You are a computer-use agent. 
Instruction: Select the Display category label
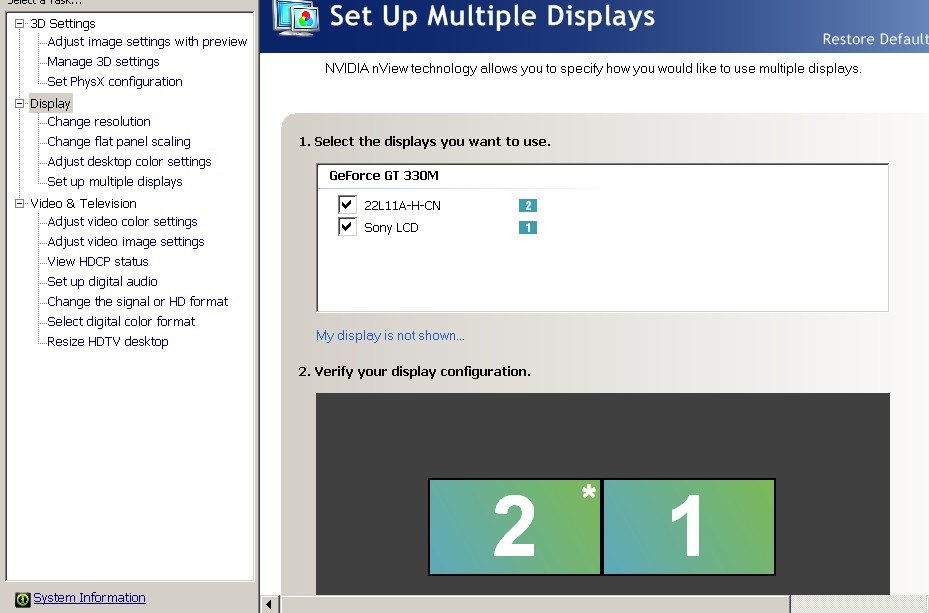point(50,104)
